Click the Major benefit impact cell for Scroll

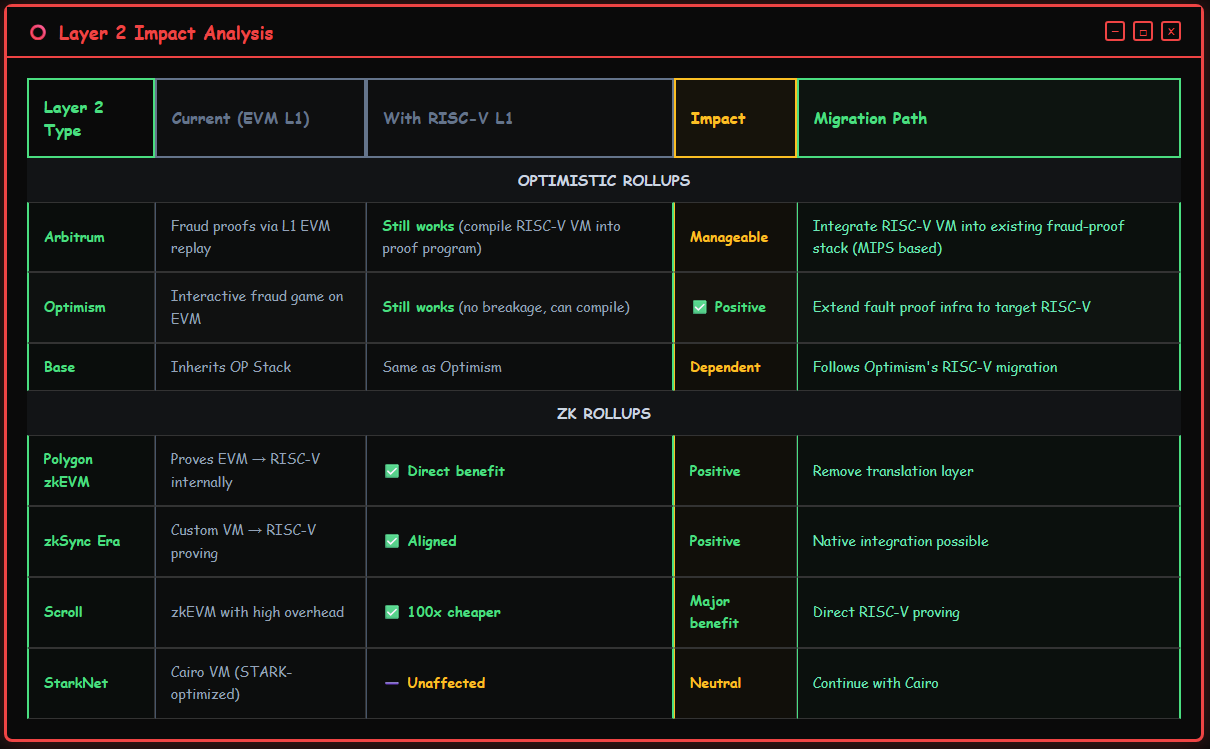pos(735,612)
